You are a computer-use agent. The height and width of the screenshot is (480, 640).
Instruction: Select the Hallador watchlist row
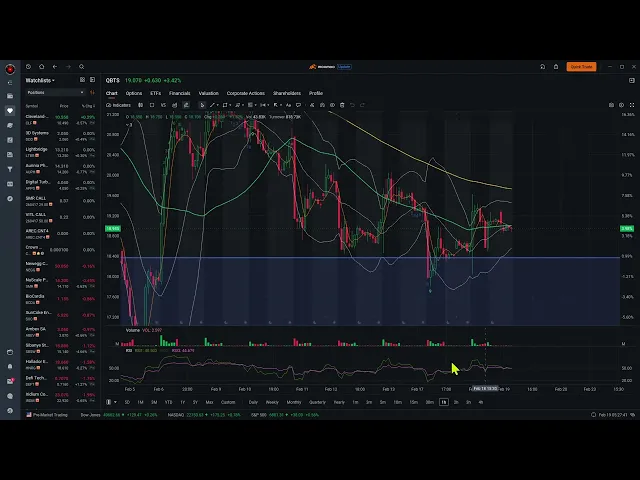click(60, 364)
